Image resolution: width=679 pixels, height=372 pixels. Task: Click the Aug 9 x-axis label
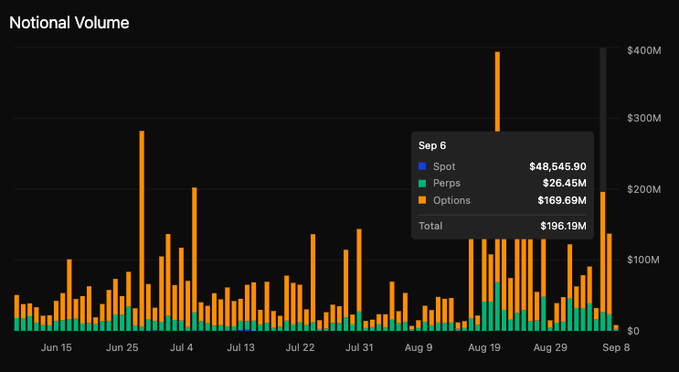coord(418,348)
